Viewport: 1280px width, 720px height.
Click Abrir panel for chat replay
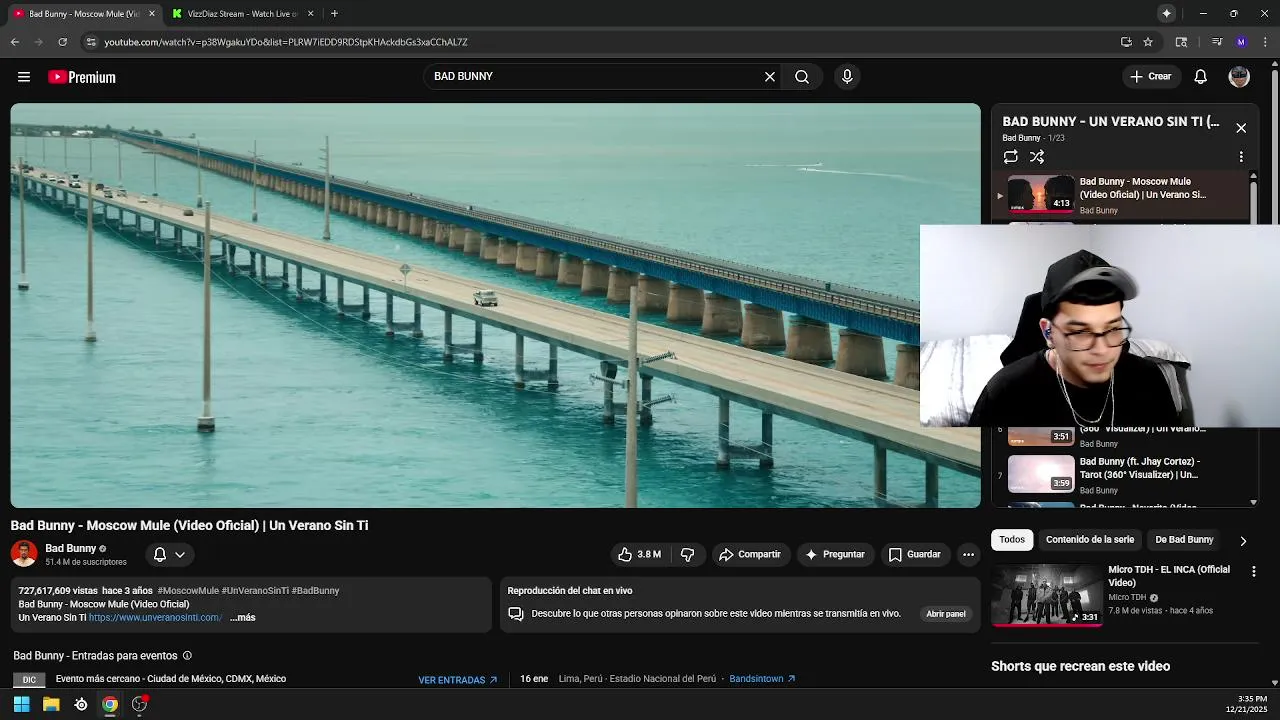945,614
